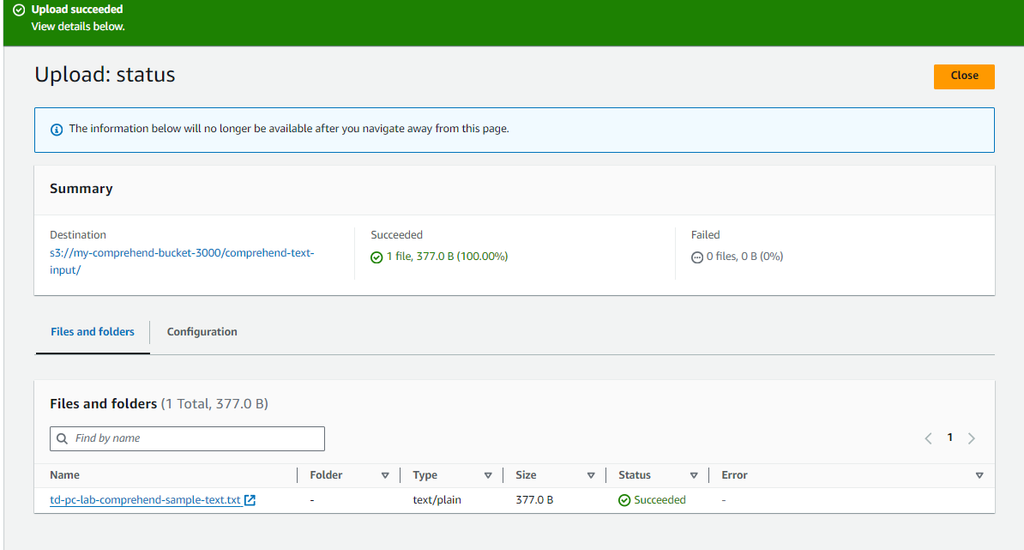Click the Upload succeeded checkmark icon
The image size is (1024, 550).
click(x=19, y=10)
